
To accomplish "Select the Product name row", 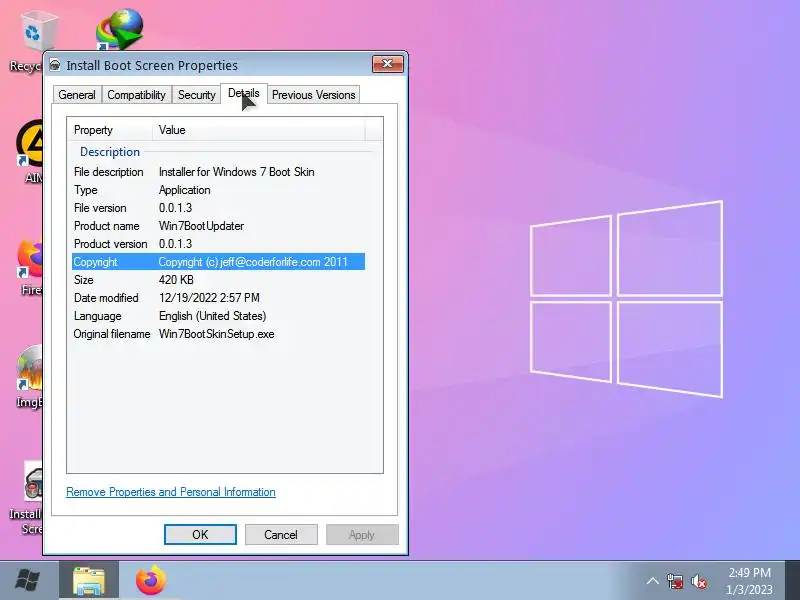I will 218,226.
